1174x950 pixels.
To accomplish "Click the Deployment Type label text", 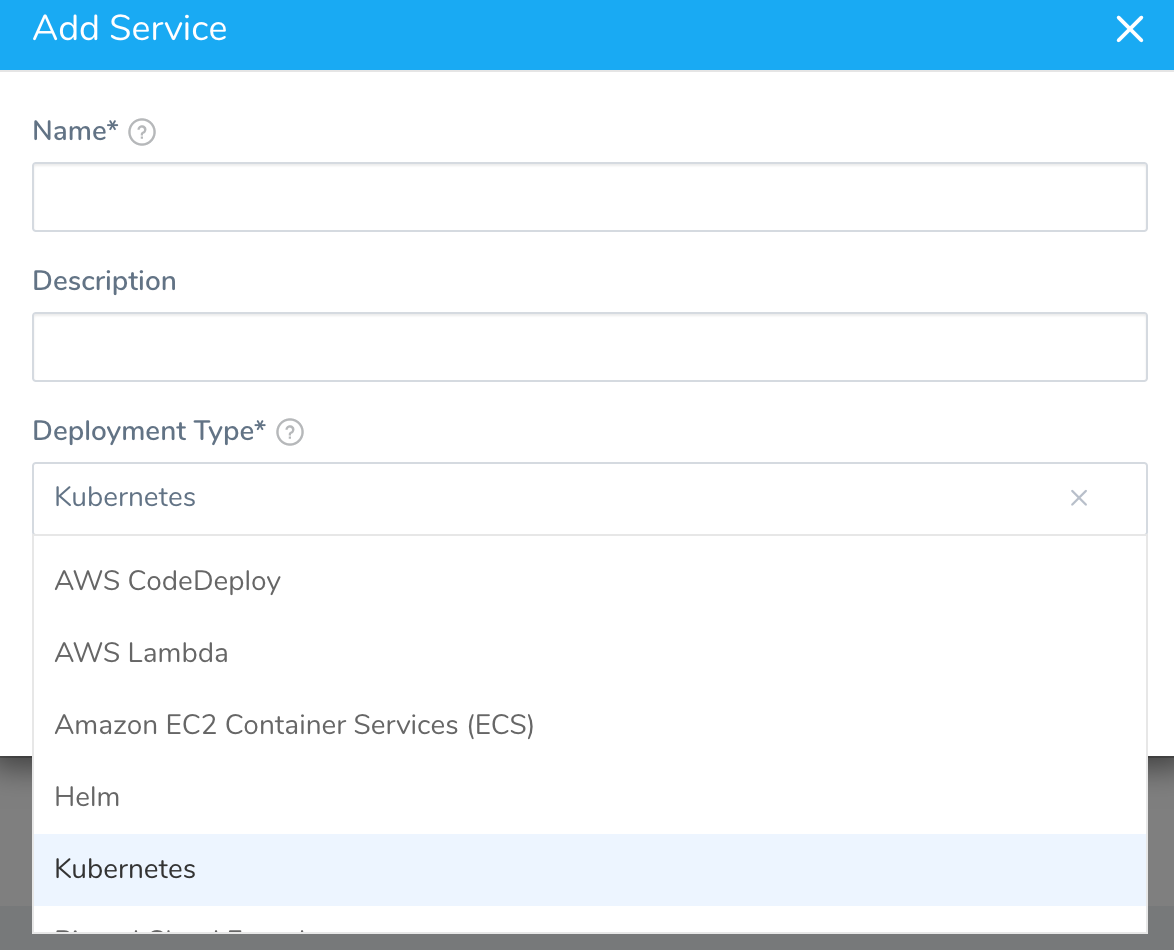I will pyautogui.click(x=148, y=431).
